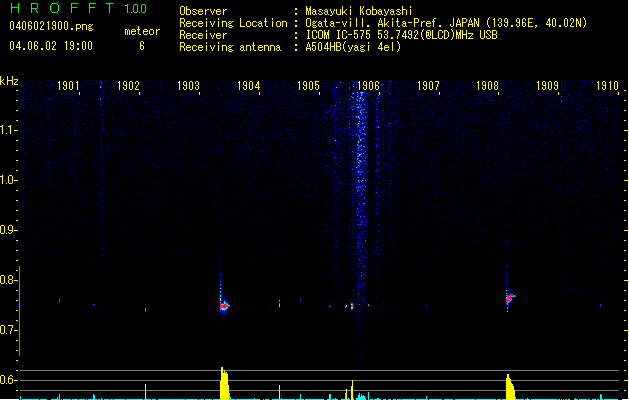Click the kHz axis unit label
Screen dimensions: 629x400
(9, 81)
